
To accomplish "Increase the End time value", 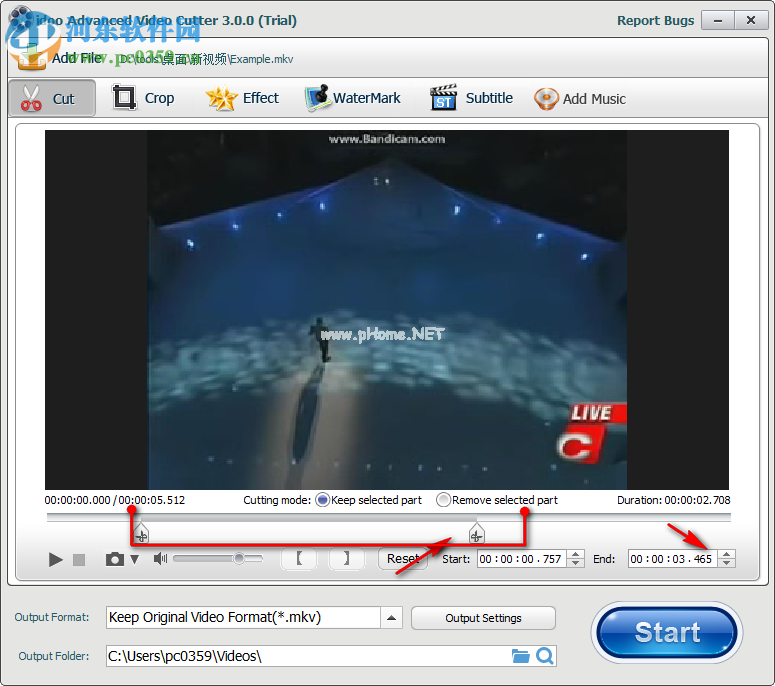I will point(727,554).
